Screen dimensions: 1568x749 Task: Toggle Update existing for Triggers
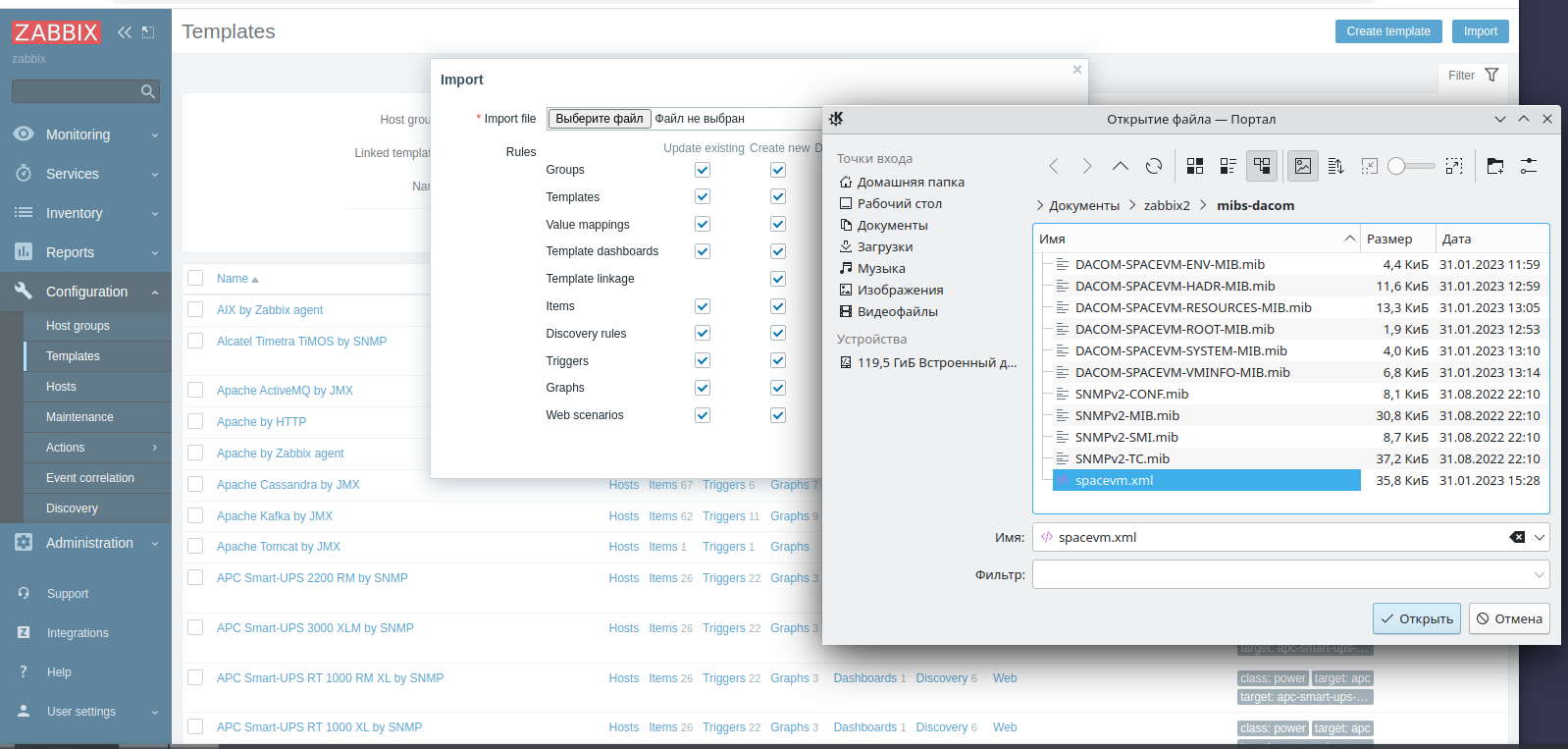[x=703, y=361]
